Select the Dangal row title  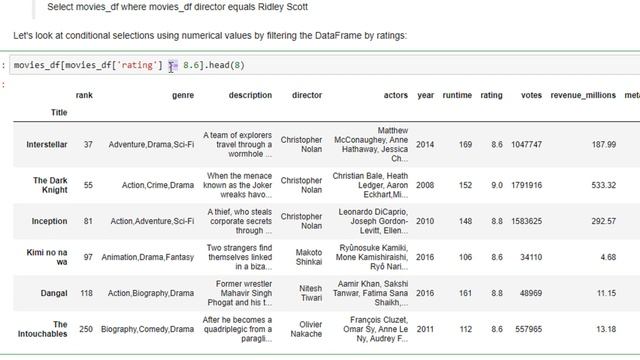tap(54, 293)
